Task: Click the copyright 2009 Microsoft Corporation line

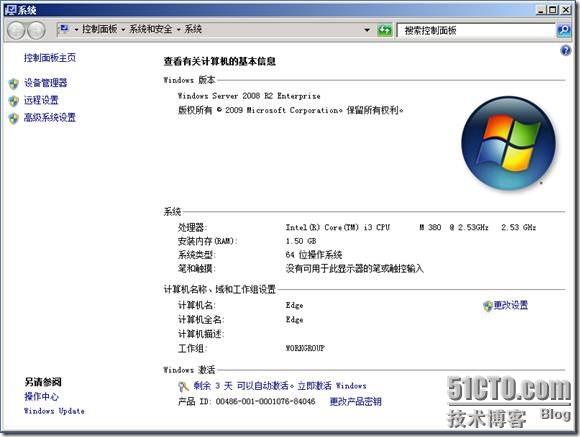Action: [x=290, y=110]
